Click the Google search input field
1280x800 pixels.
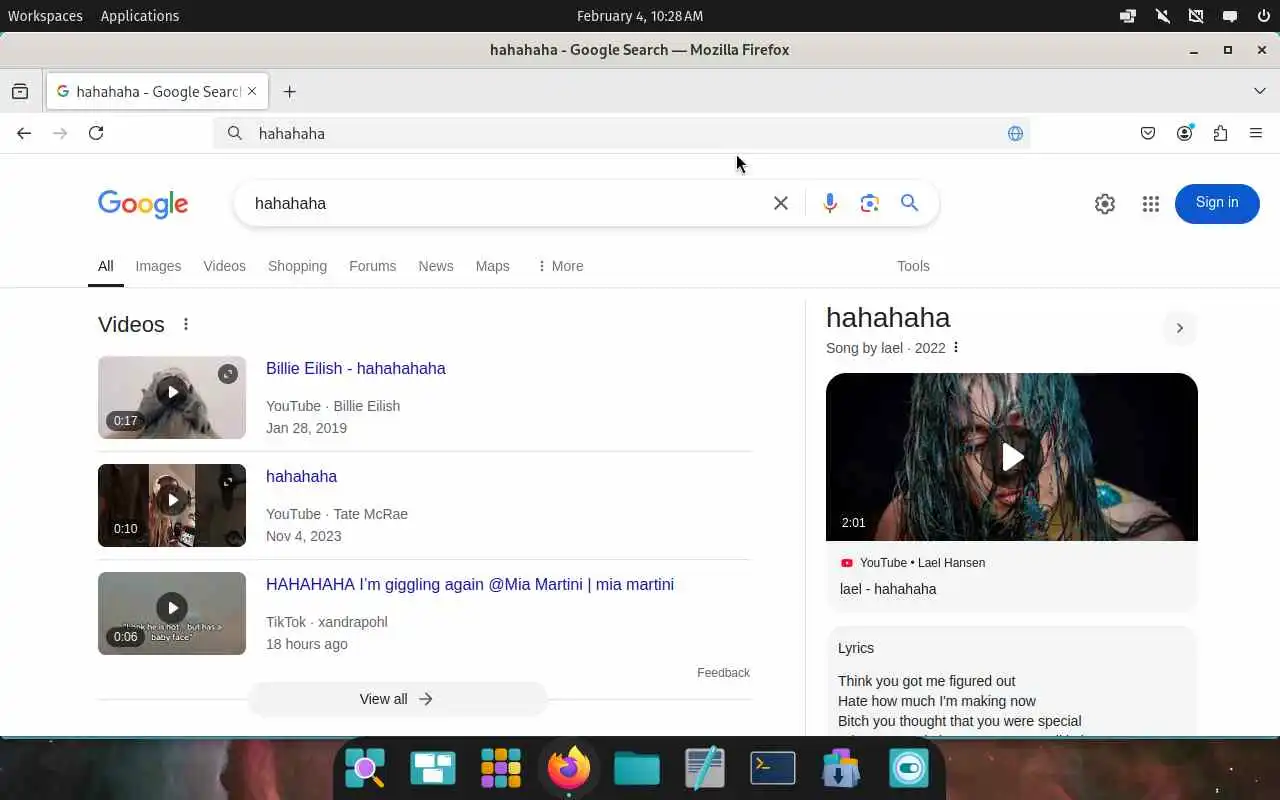click(x=505, y=203)
